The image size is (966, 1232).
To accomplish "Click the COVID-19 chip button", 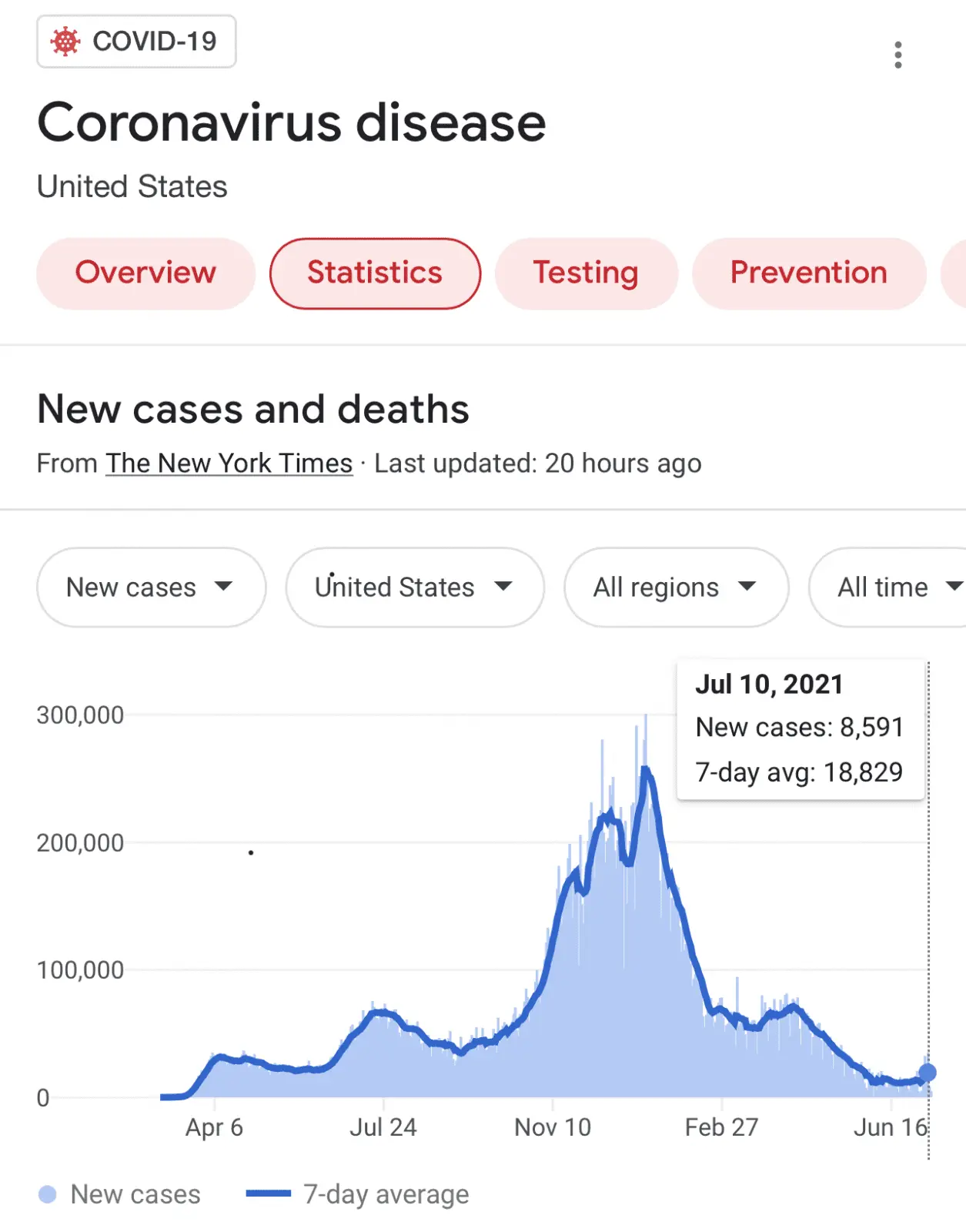I will tap(136, 42).
